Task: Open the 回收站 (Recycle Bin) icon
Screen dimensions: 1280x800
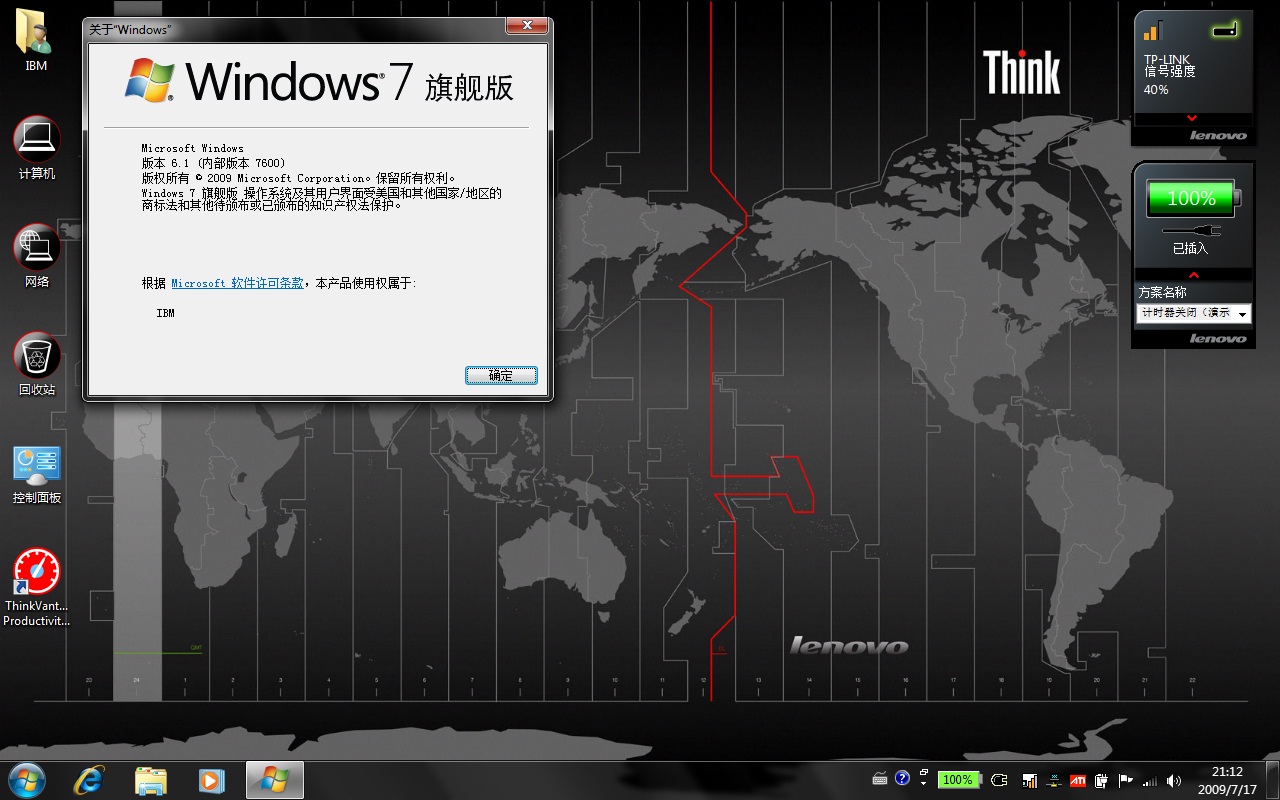Action: point(37,354)
